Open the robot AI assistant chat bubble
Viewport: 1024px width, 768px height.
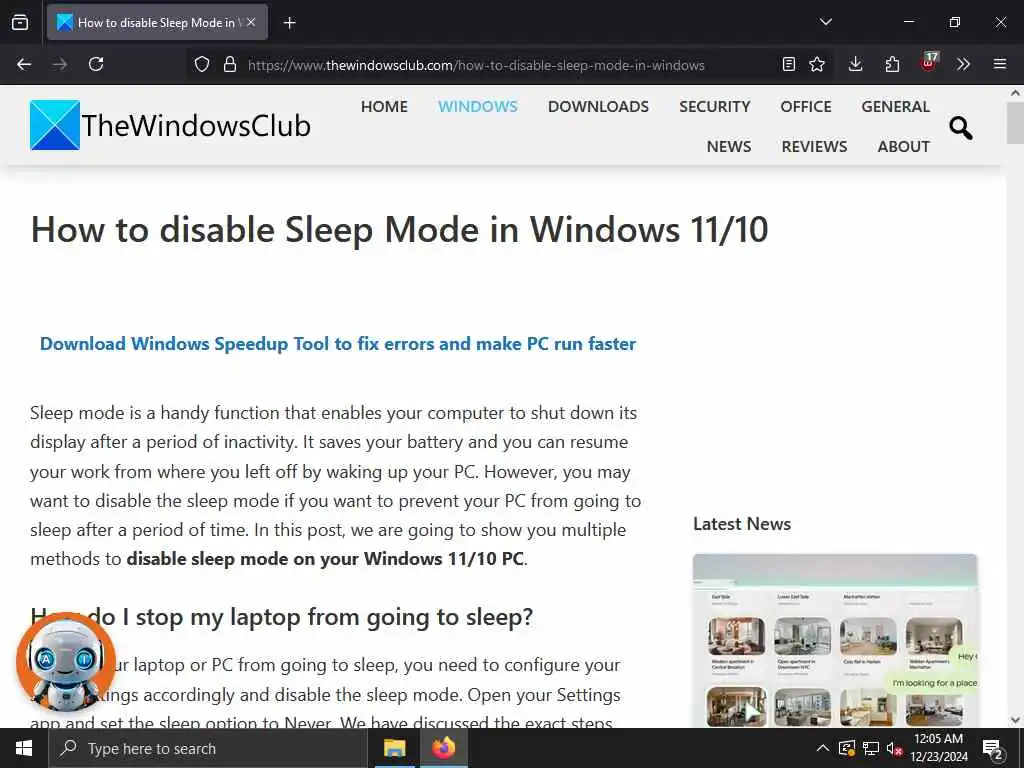pyautogui.click(x=65, y=662)
